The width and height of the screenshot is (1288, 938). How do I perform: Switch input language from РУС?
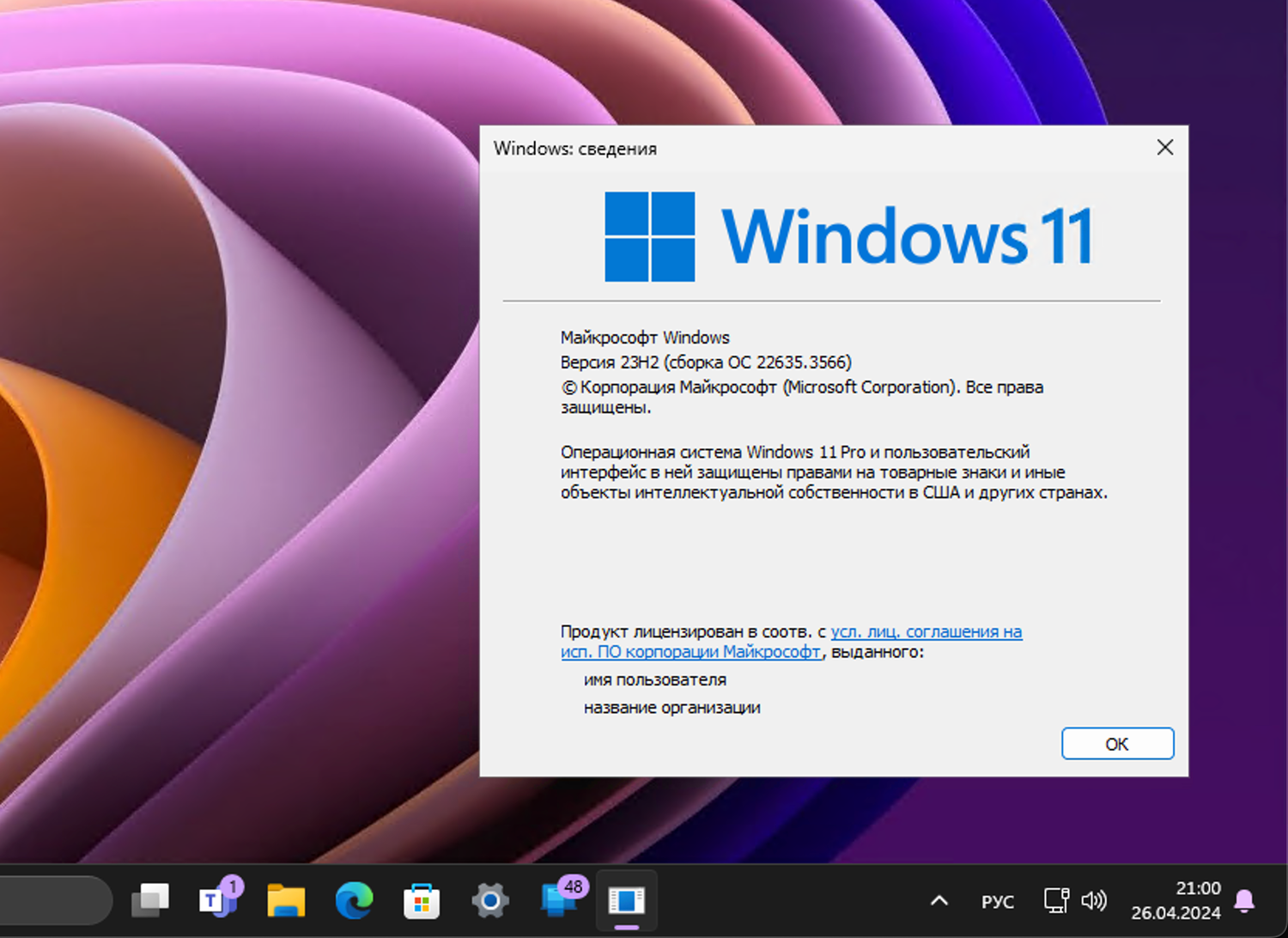[998, 902]
